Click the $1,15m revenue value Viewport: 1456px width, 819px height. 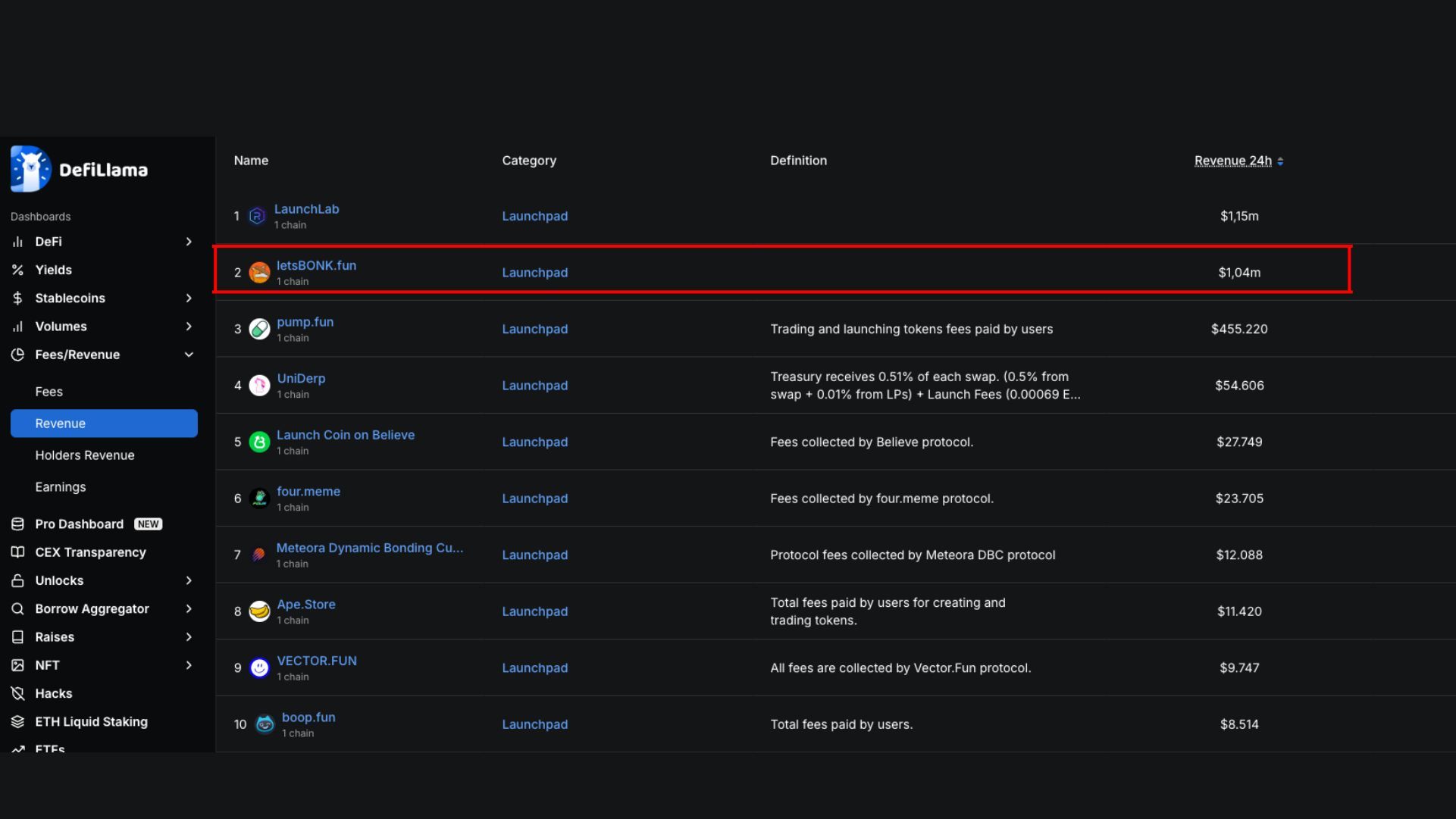[x=1239, y=216]
